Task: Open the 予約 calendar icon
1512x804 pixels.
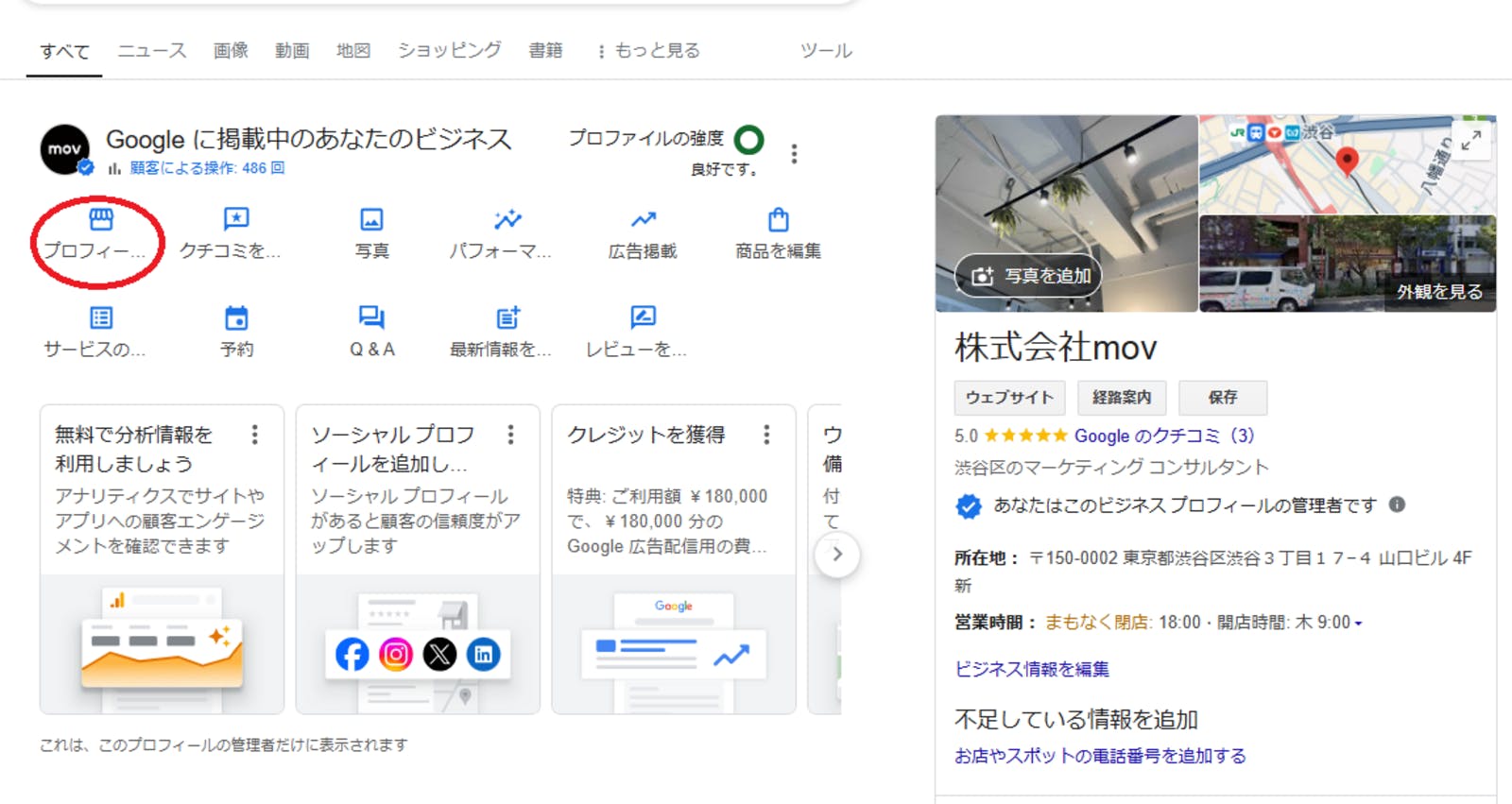Action: [236, 317]
